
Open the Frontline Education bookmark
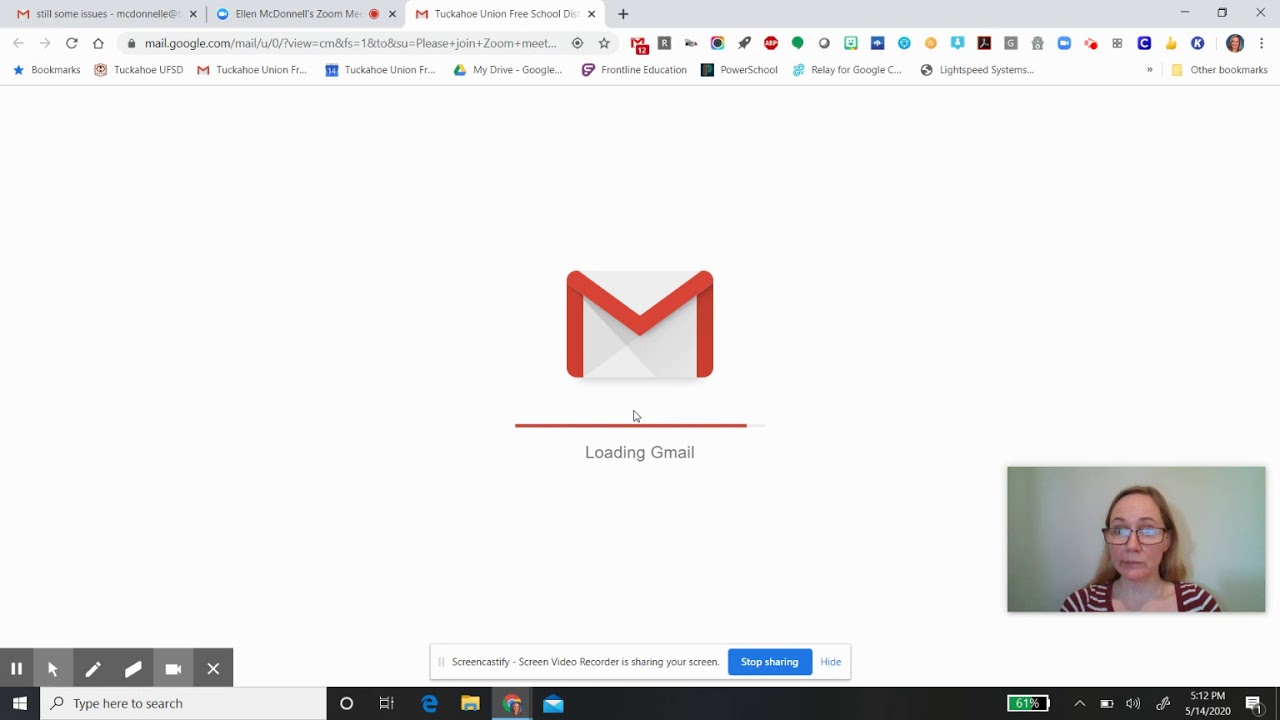point(634,70)
